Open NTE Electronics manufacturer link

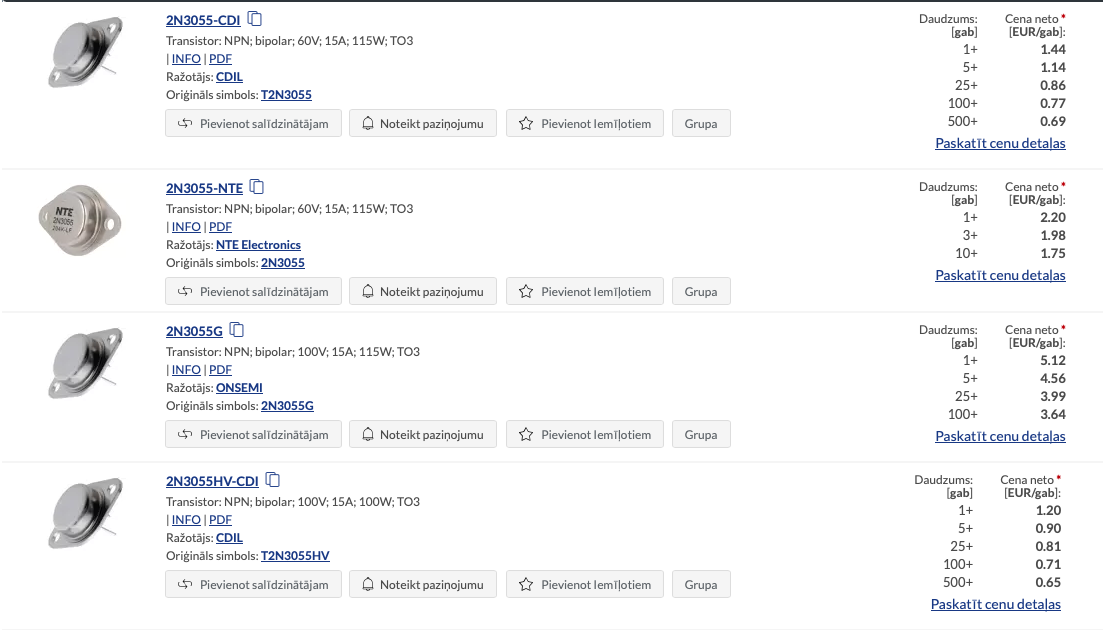pos(258,245)
